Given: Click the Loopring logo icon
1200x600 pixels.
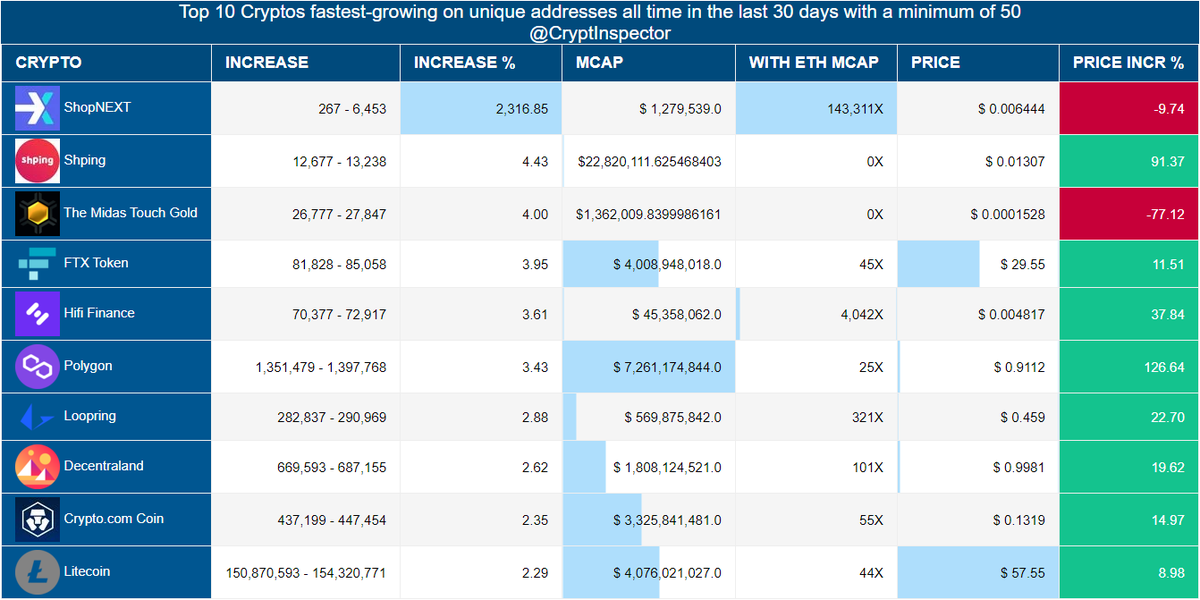Looking at the screenshot, I should point(38,417).
